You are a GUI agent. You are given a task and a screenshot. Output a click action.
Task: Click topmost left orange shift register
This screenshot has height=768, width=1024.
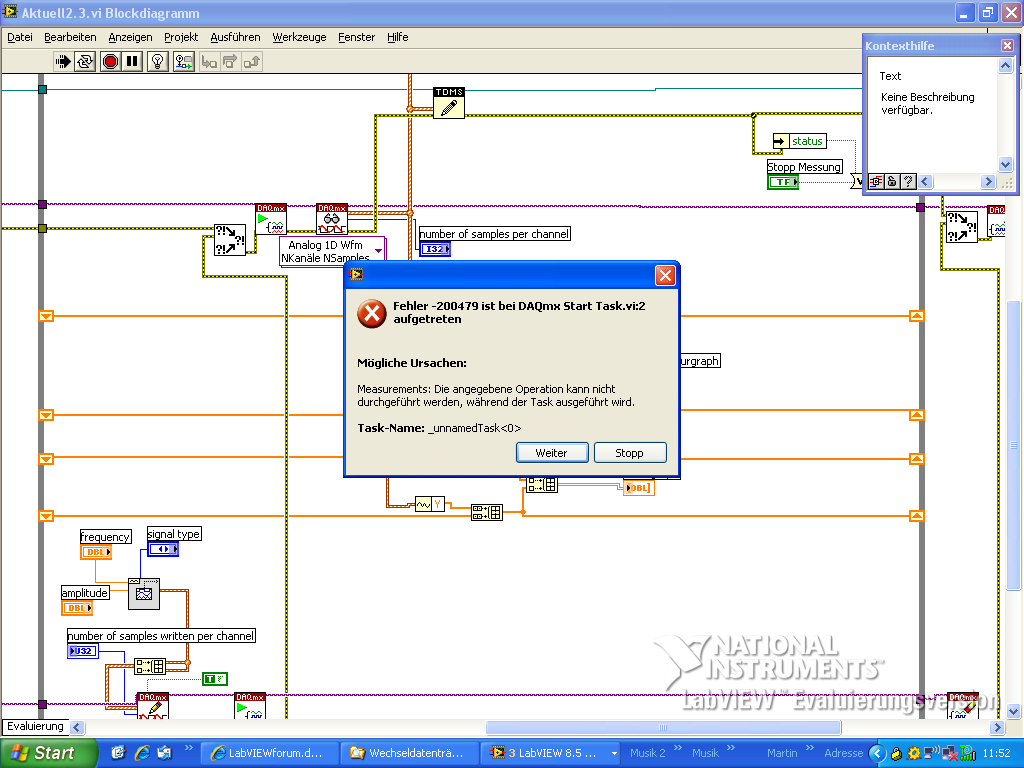tap(46, 316)
